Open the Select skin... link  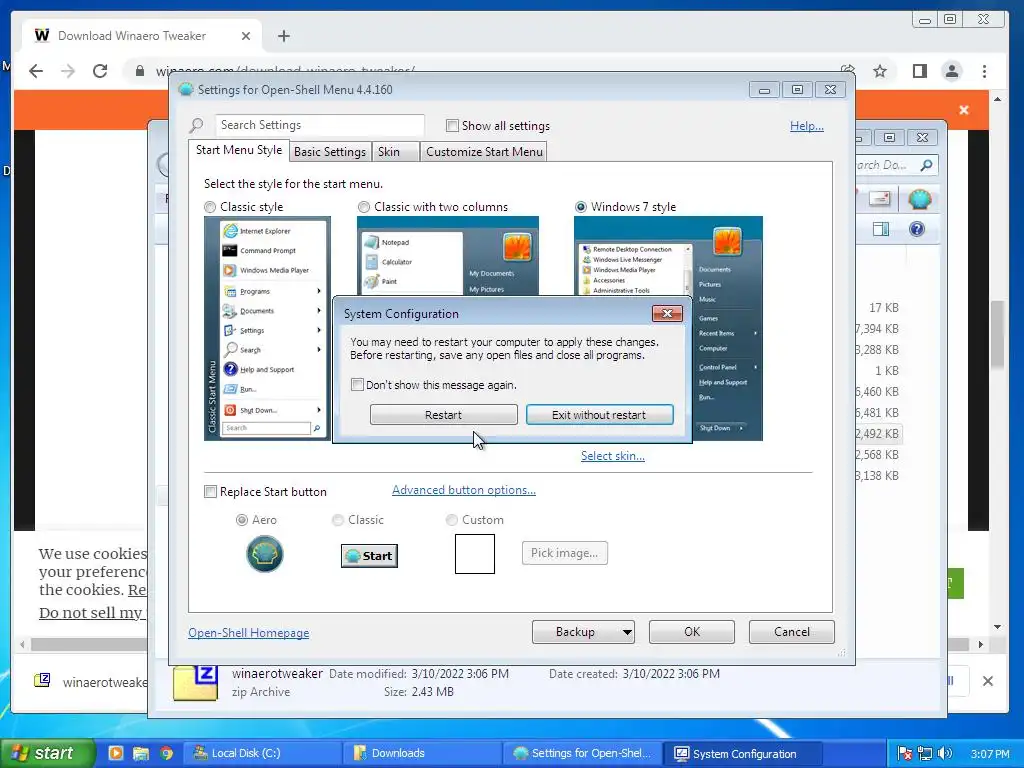[613, 456]
